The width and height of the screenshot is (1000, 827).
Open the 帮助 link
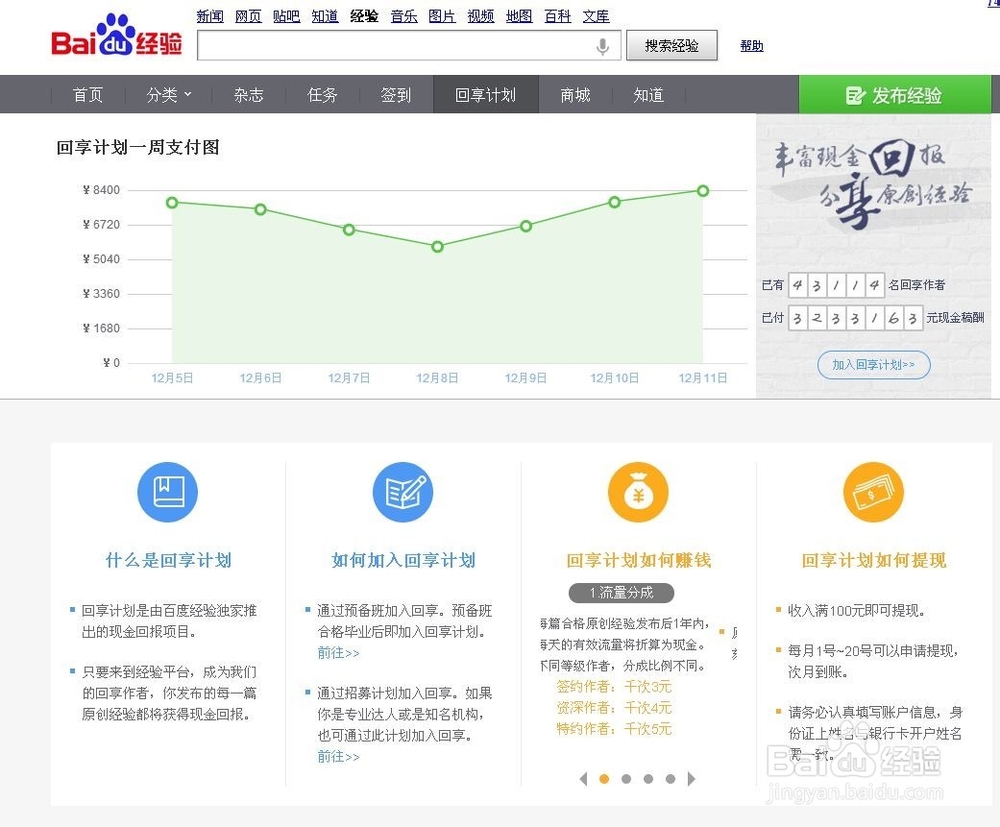752,45
